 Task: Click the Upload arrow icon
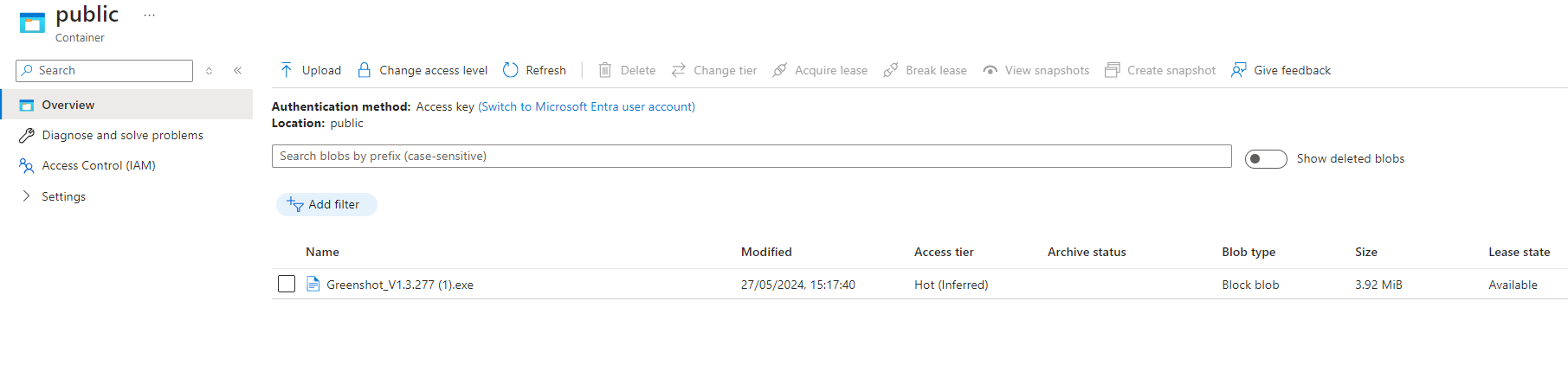coord(287,70)
